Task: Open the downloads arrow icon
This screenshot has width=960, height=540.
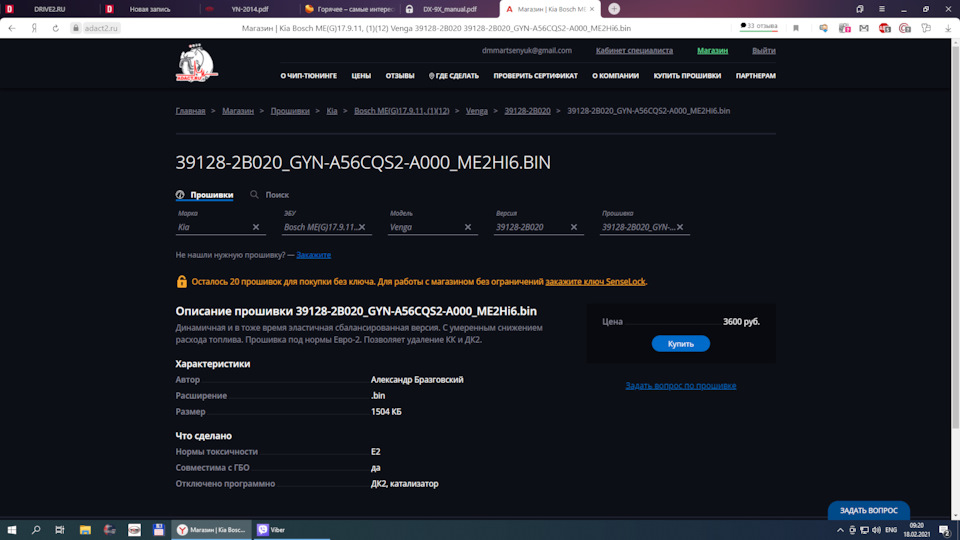Action: coord(948,28)
